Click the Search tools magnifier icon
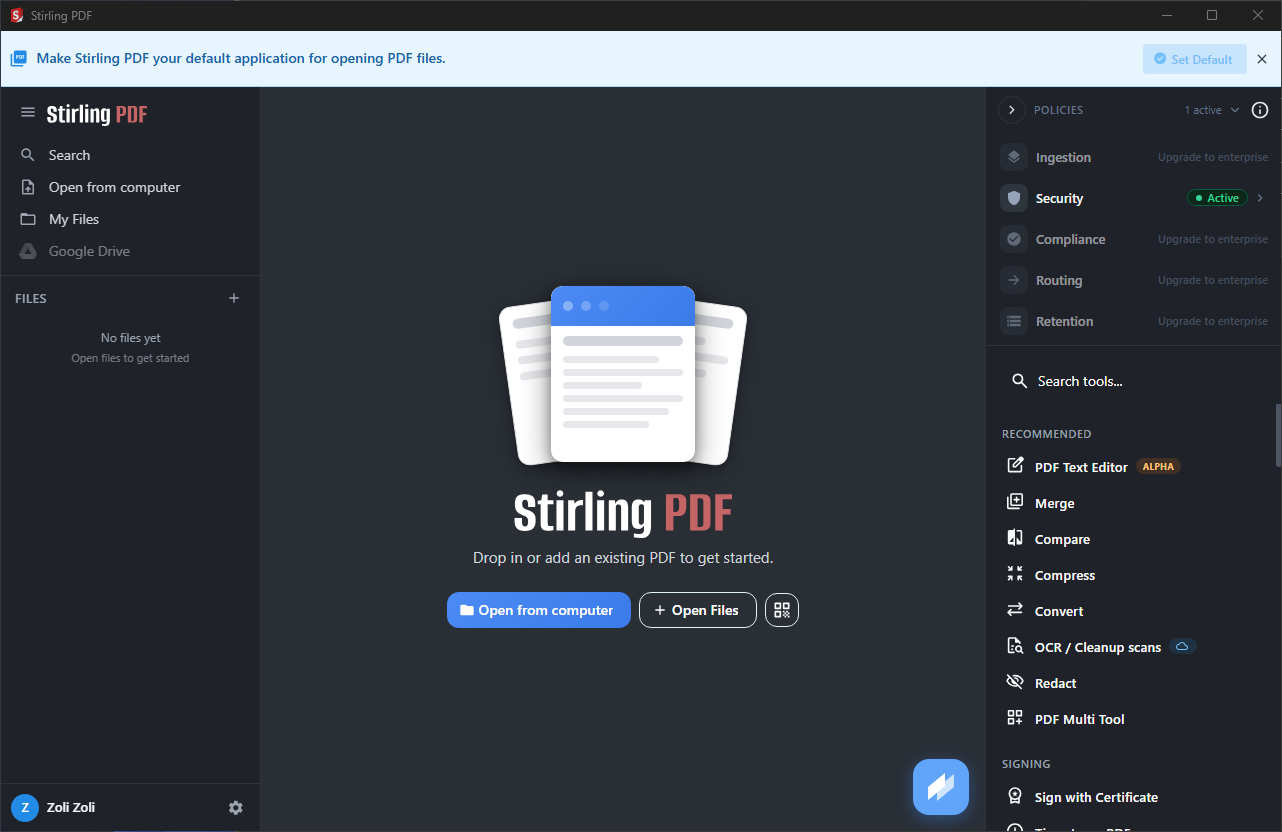The image size is (1282, 832). click(1019, 381)
